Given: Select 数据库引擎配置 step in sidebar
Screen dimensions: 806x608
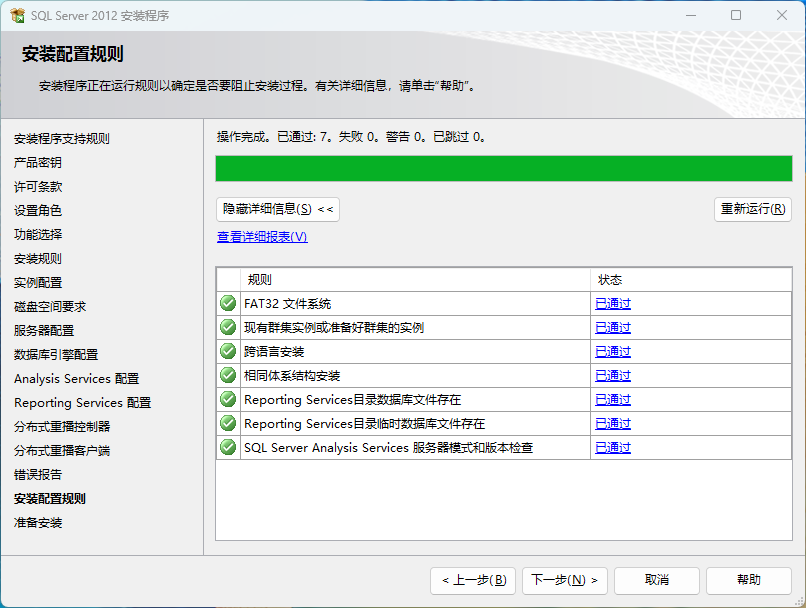Looking at the screenshot, I should (56, 355).
